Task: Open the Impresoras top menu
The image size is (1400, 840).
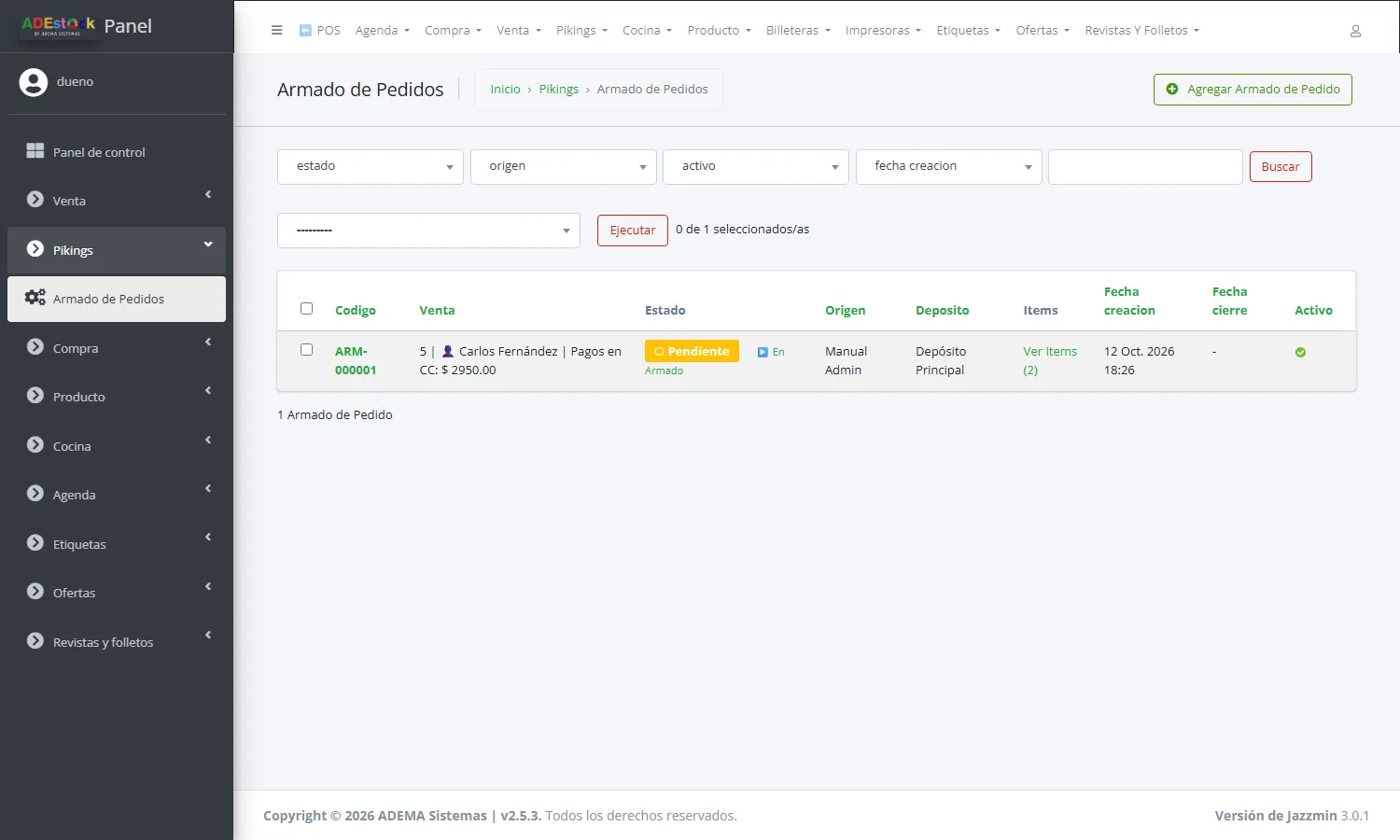Action: click(x=883, y=31)
